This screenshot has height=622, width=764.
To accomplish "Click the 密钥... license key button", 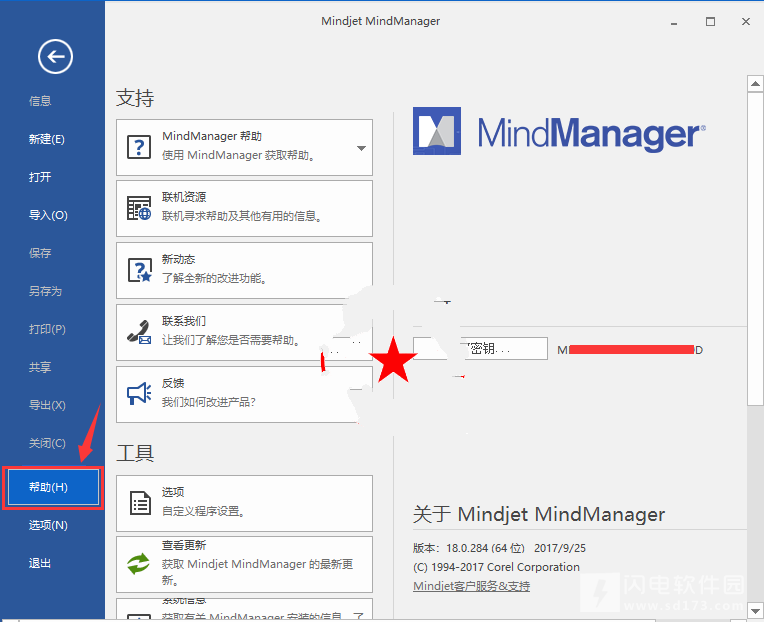I will (x=480, y=349).
